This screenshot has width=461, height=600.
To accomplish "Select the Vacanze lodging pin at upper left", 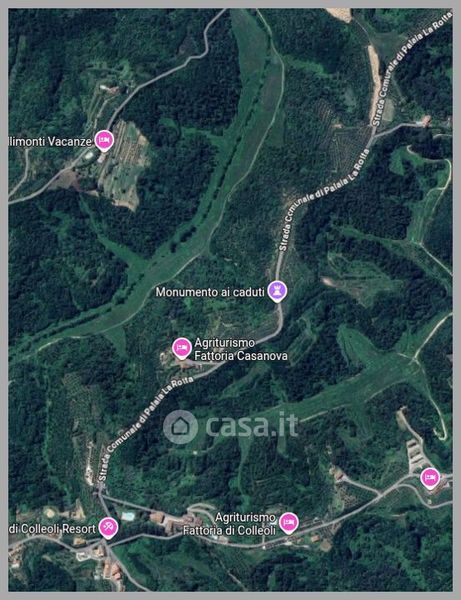I will click(104, 141).
